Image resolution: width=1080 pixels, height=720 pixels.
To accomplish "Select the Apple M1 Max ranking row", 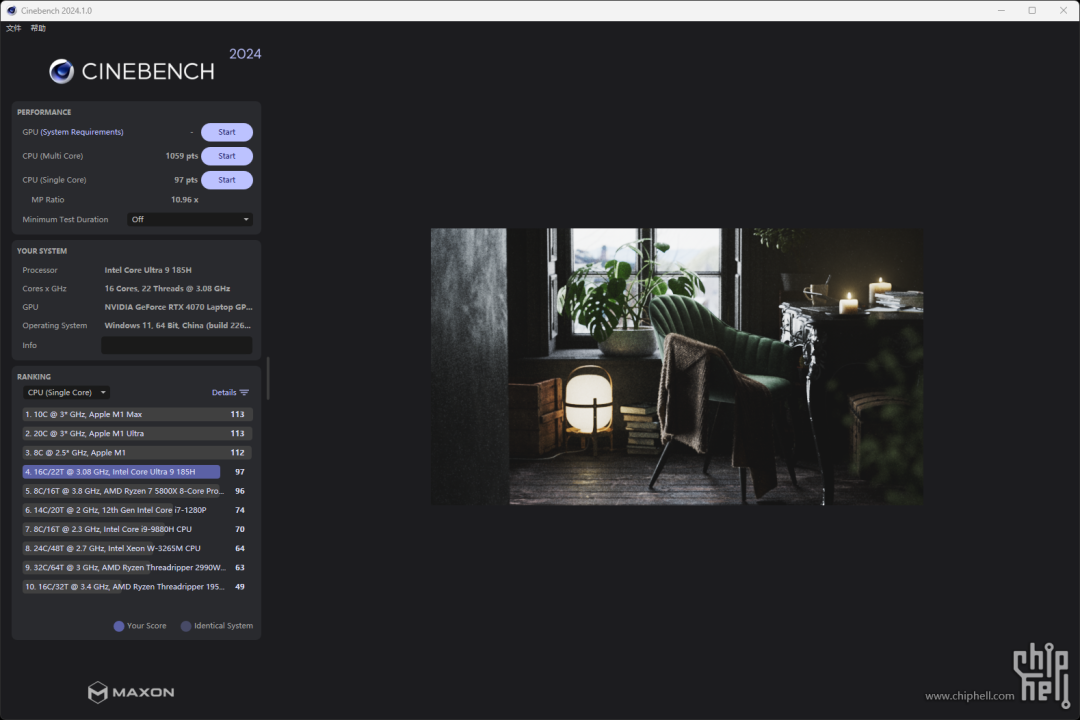I will (138, 414).
